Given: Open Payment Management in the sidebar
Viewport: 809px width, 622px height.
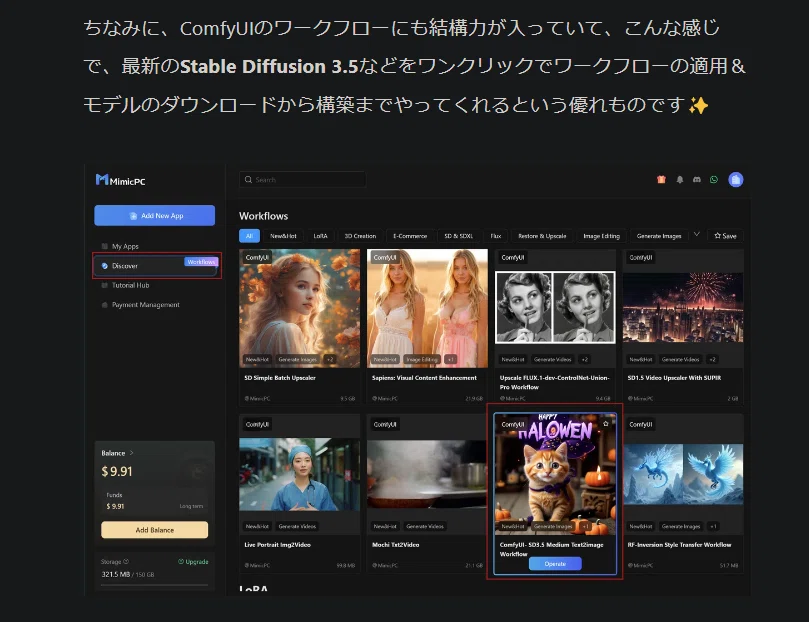Looking at the screenshot, I should click(x=145, y=305).
